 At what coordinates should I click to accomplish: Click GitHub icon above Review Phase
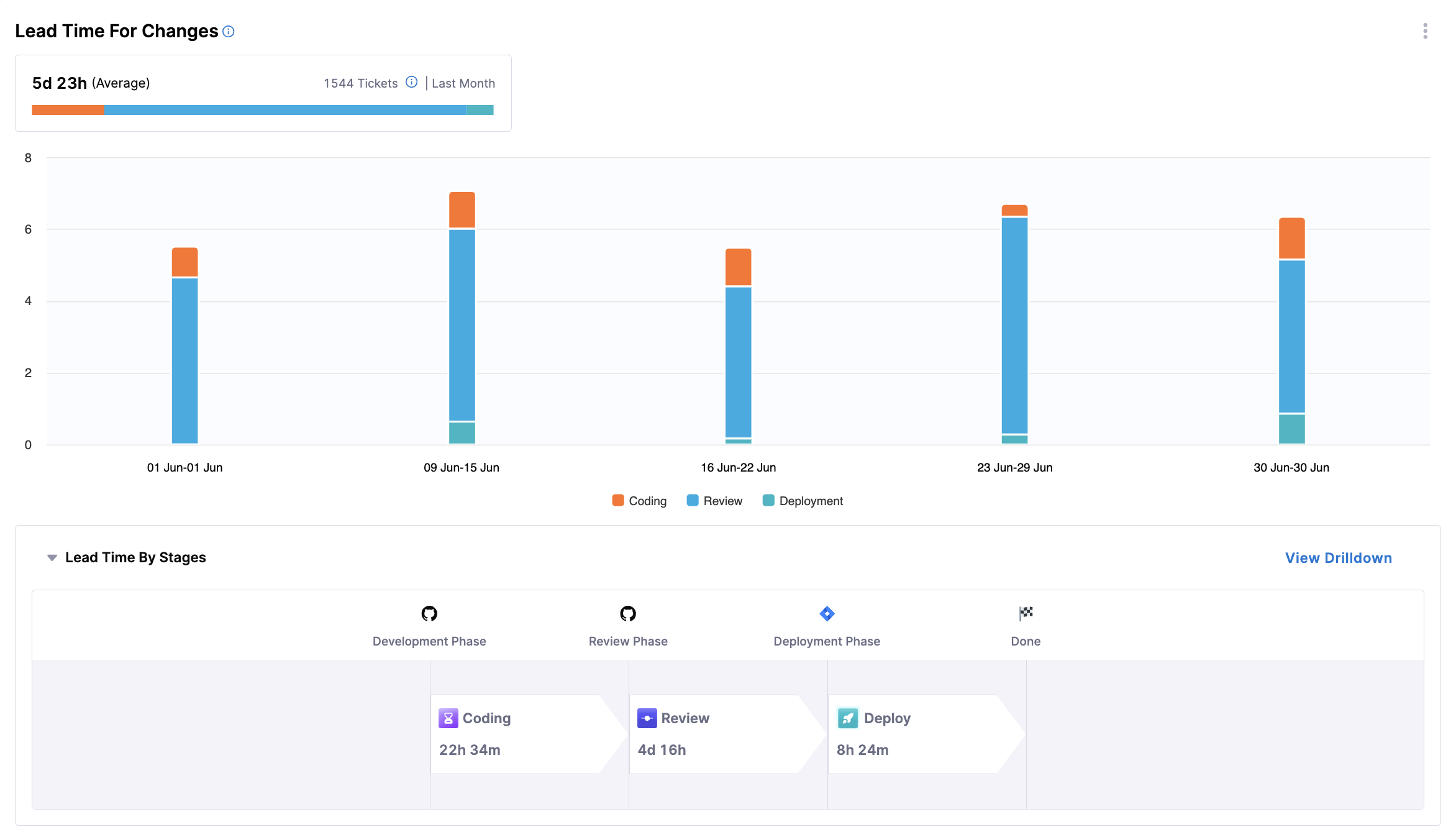[628, 614]
